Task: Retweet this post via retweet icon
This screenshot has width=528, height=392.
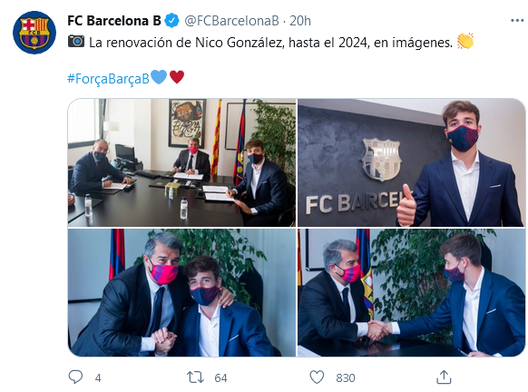Action: (x=196, y=378)
